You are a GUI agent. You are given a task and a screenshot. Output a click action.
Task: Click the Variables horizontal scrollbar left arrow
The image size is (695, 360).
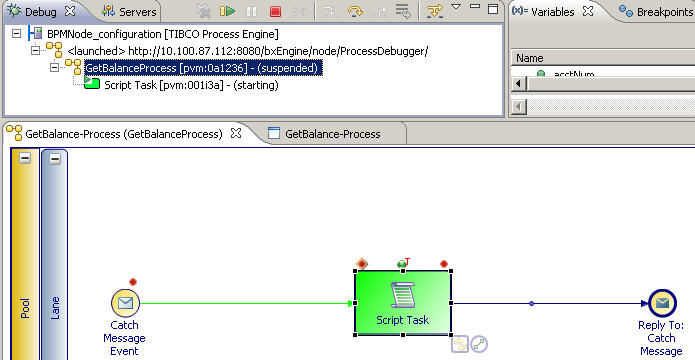coord(519,84)
